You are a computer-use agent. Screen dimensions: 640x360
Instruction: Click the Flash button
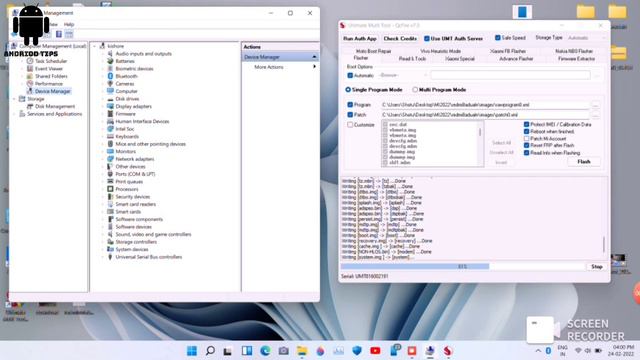[x=584, y=162]
